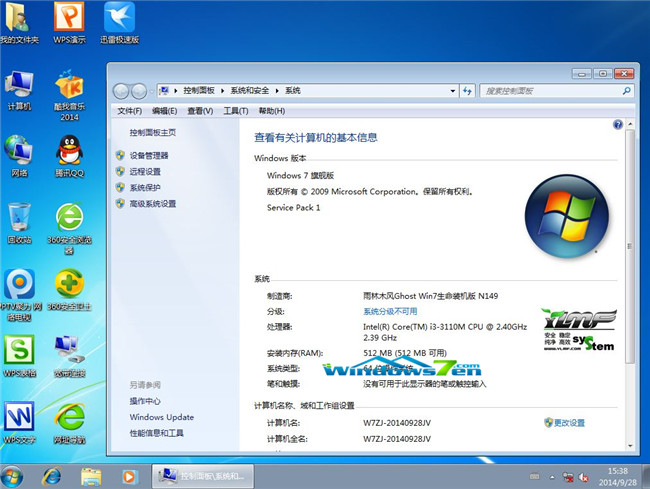Viewport: 650px width, 489px height.
Task: Open 设备管理器 link
Action: [x=149, y=156]
